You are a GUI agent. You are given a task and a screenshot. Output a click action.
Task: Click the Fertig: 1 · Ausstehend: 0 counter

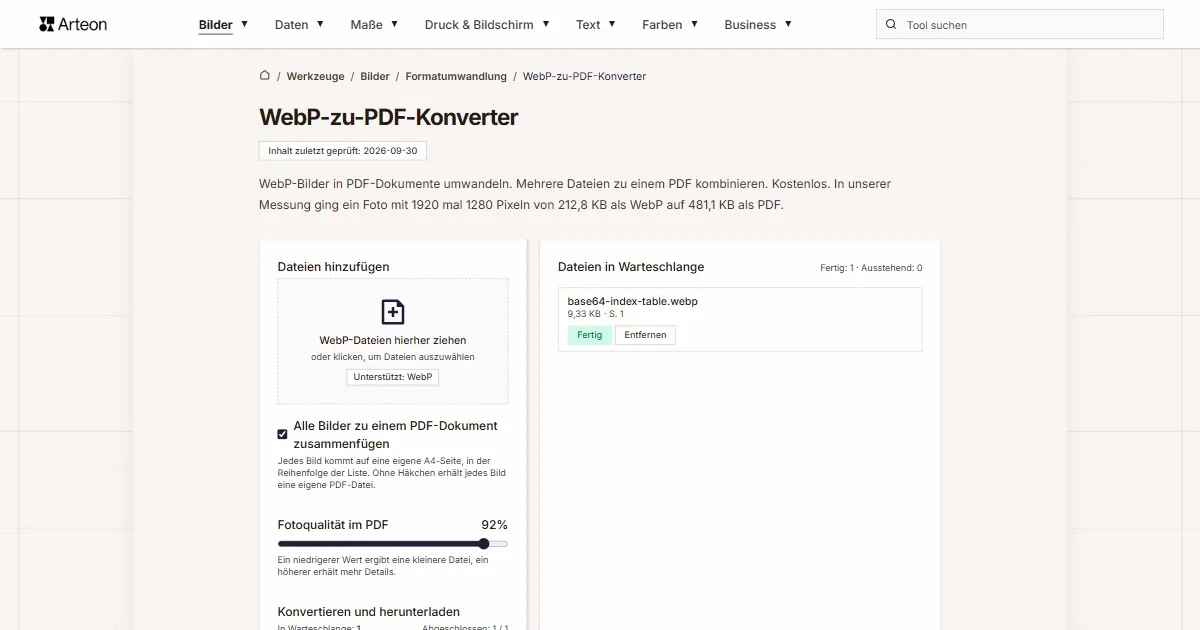[871, 268]
